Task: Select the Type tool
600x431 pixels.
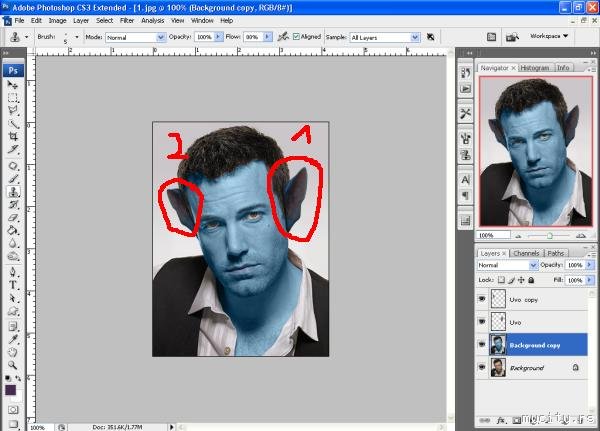Action: point(13,284)
